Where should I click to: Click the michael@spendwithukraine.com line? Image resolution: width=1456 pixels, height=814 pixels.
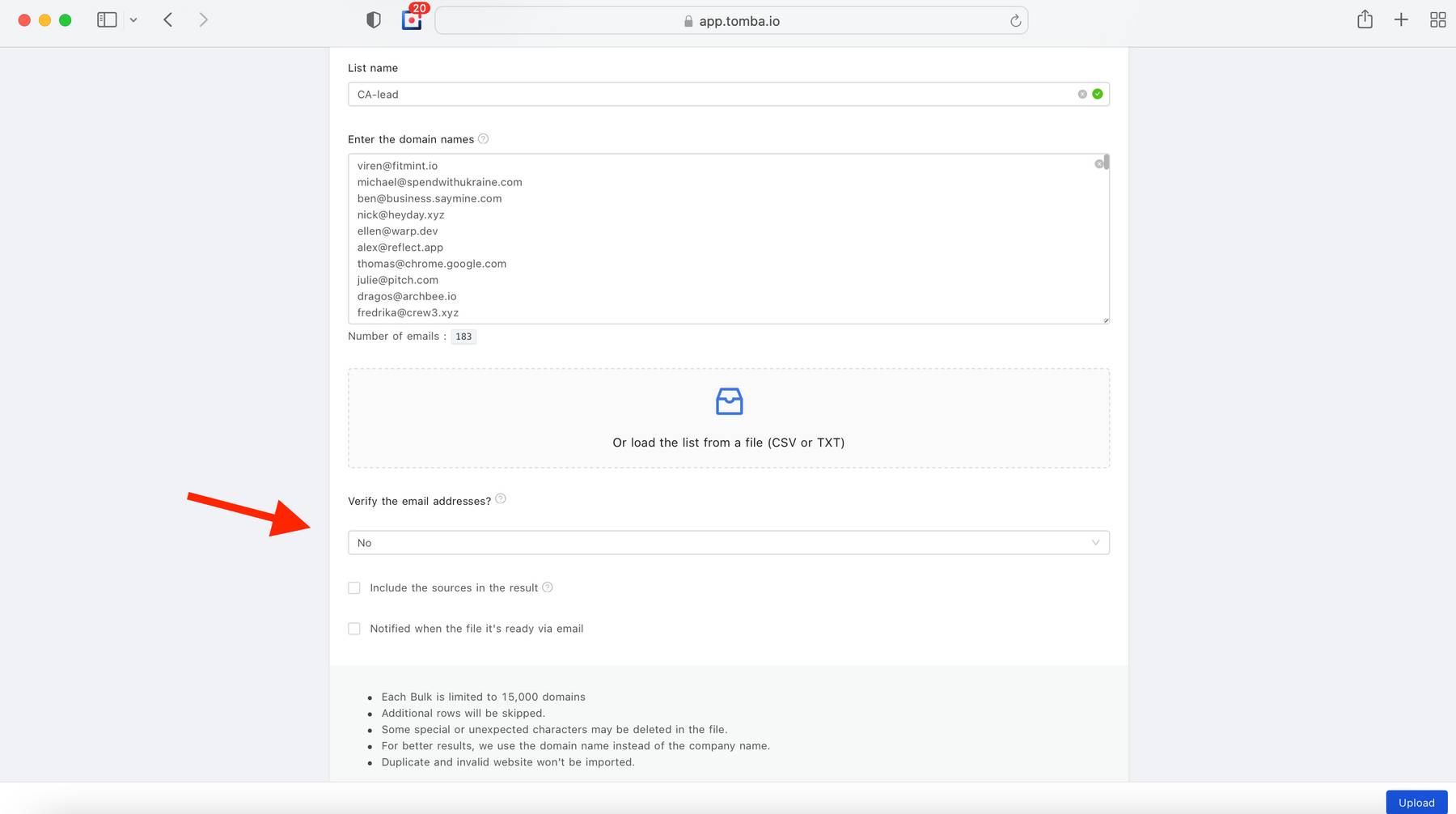point(439,182)
